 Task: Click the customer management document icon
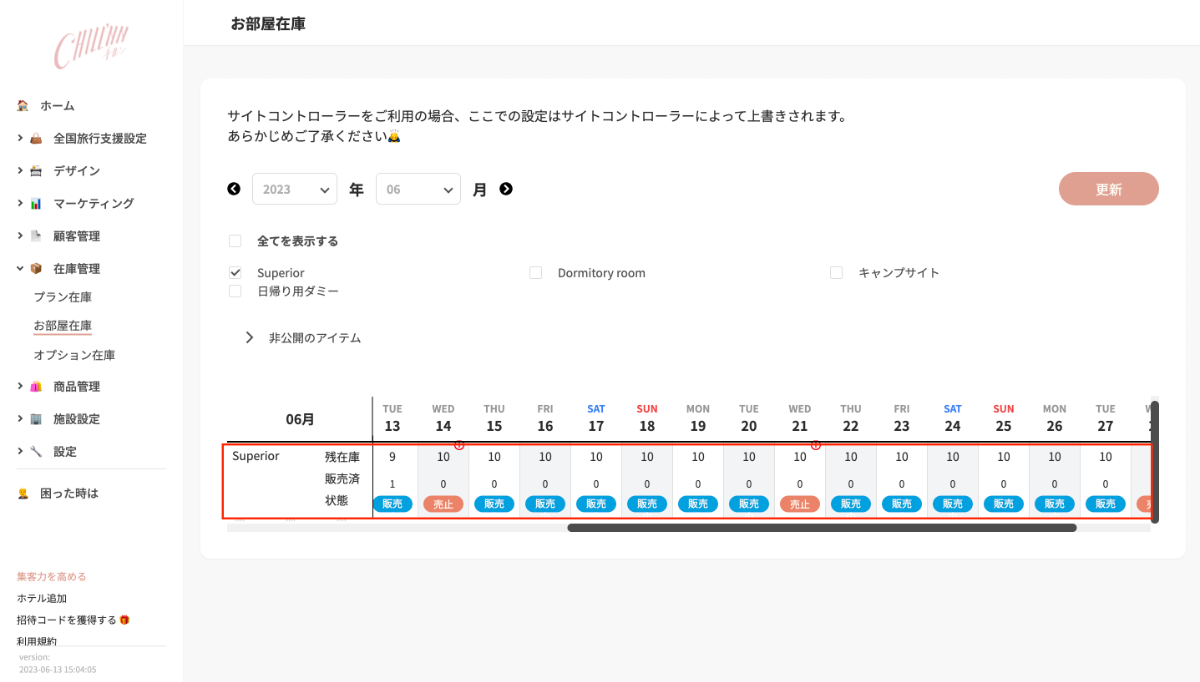(x=36, y=236)
